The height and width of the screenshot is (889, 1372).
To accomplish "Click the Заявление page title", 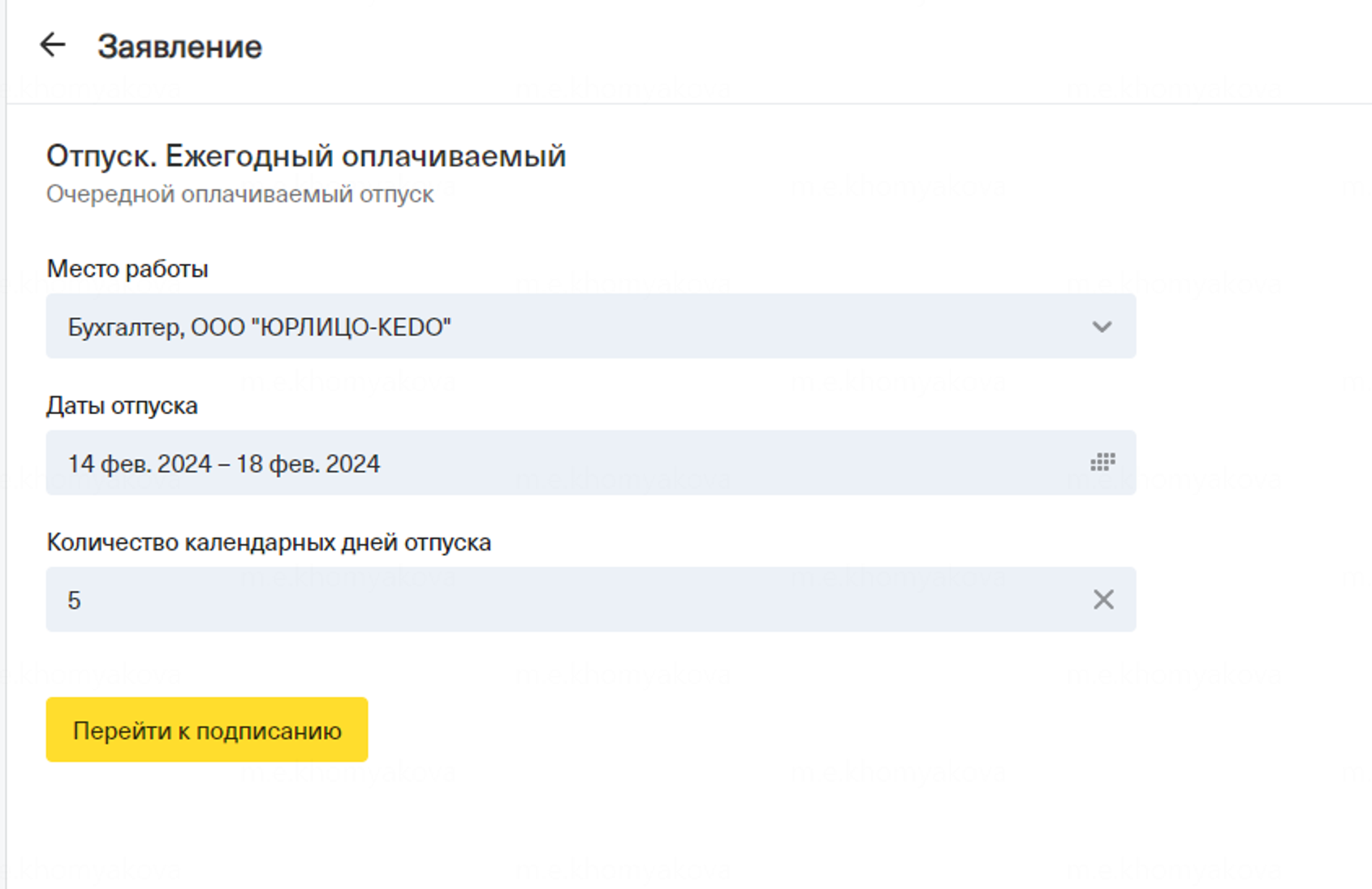I will pyautogui.click(x=179, y=47).
